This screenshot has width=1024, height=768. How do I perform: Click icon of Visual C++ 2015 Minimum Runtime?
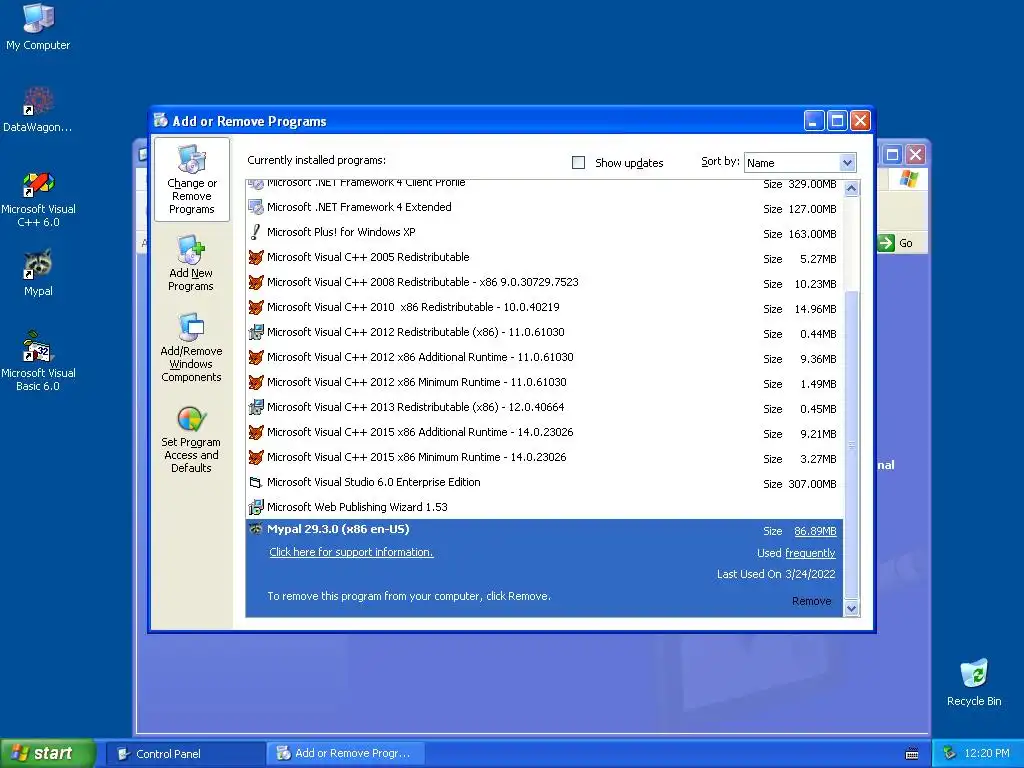click(255, 457)
